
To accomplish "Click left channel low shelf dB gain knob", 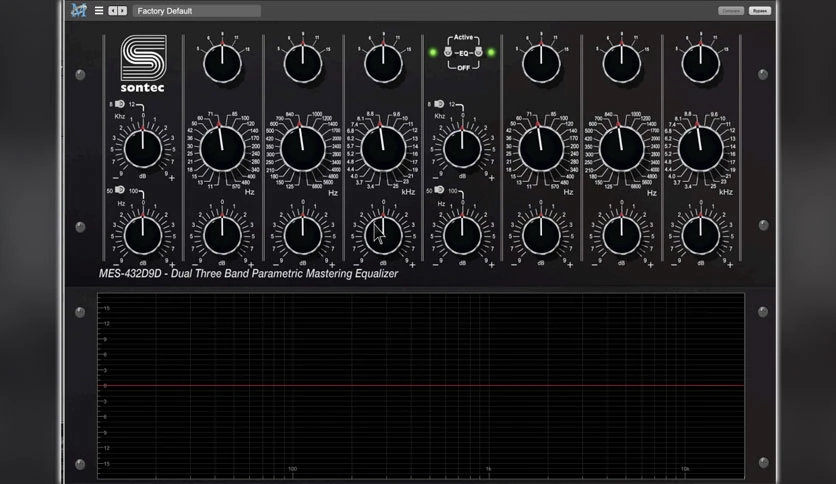I will (143, 235).
